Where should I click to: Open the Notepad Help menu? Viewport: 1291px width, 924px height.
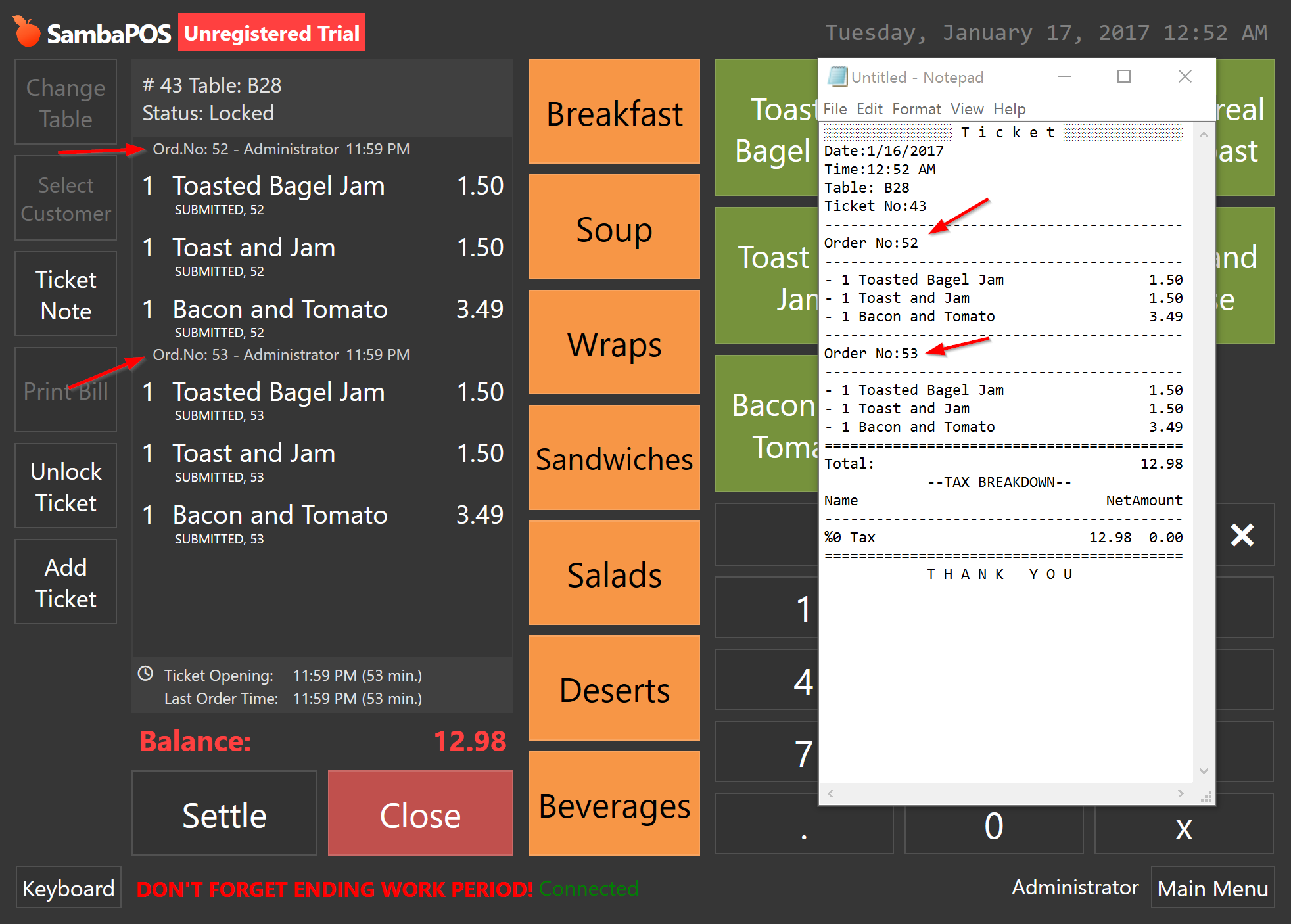point(1009,109)
